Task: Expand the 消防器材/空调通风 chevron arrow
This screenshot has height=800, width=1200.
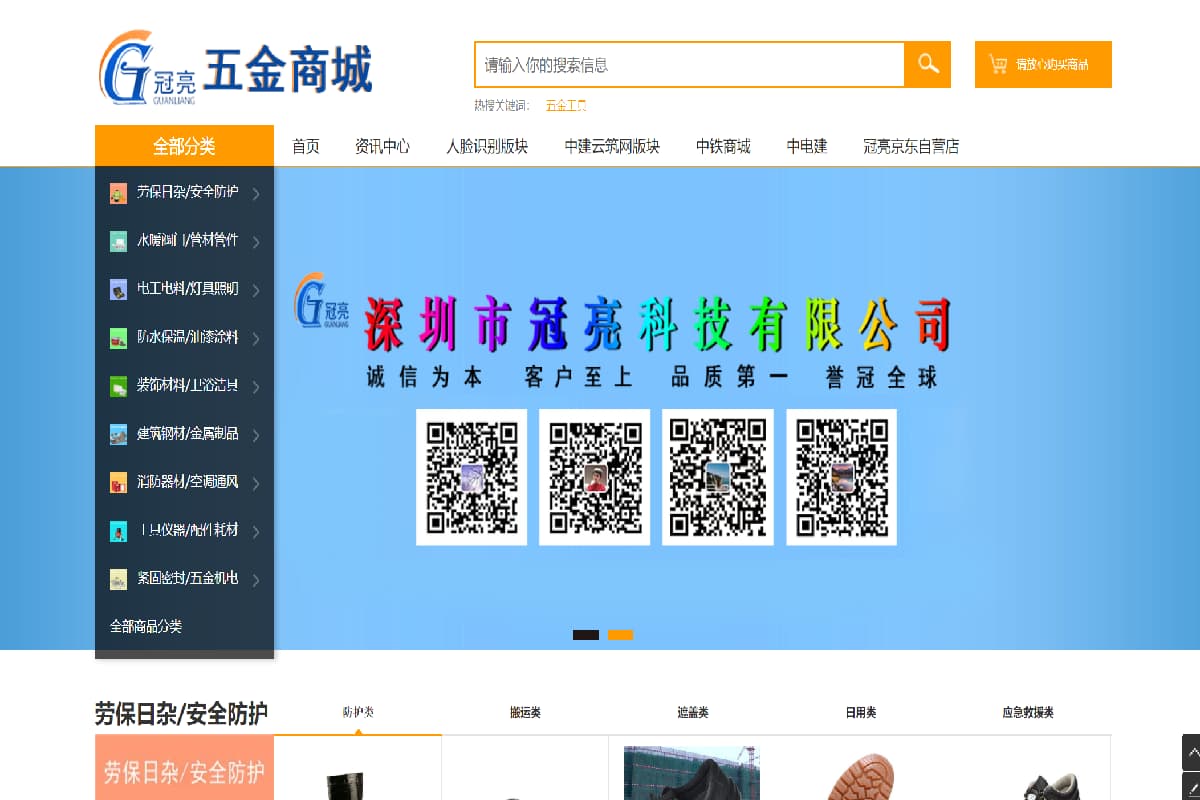Action: [256, 483]
